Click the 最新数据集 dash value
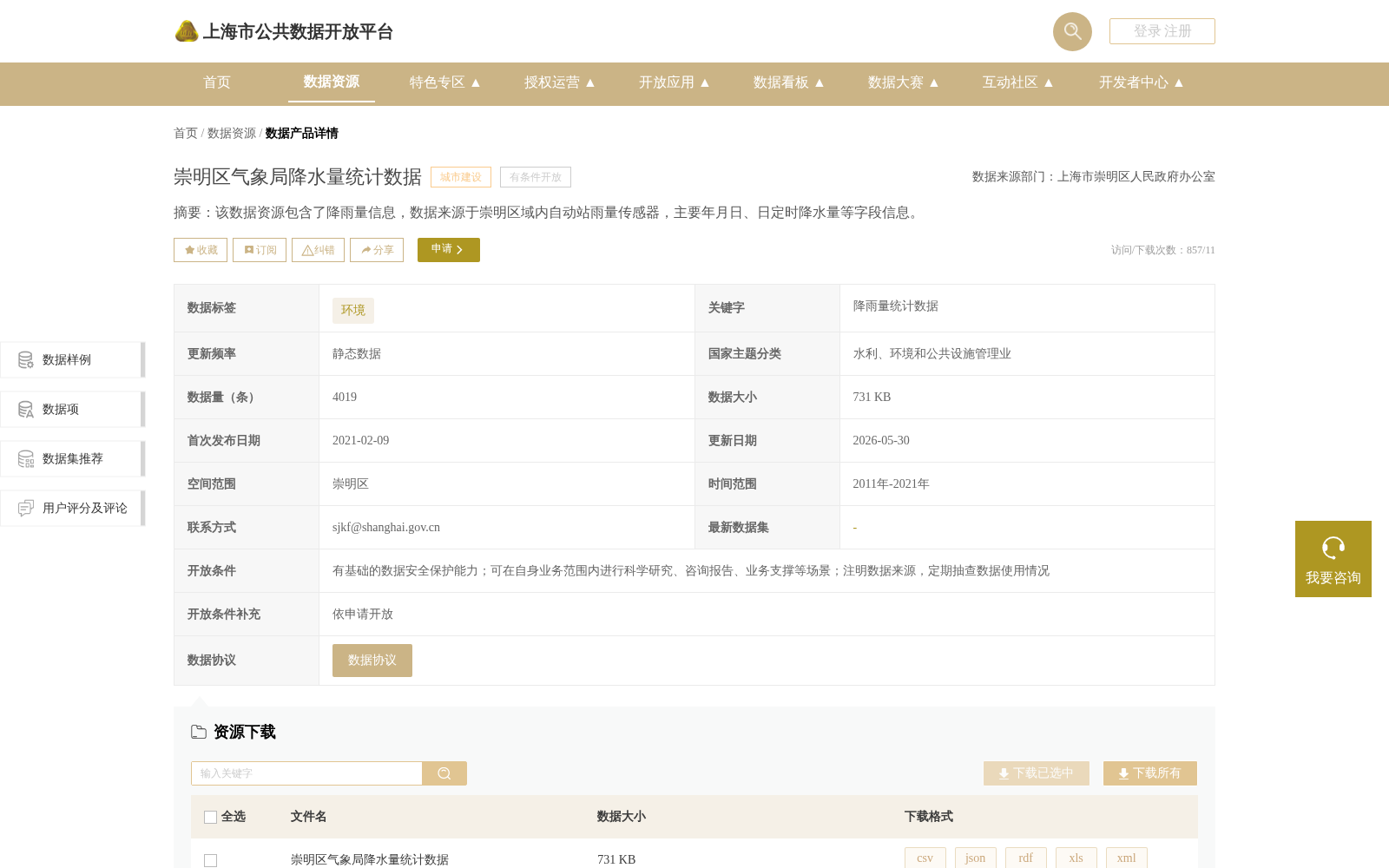This screenshot has width=1389, height=868. [855, 528]
